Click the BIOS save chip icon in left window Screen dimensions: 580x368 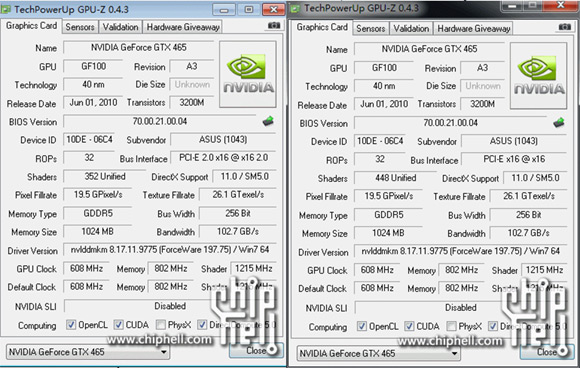[268, 121]
